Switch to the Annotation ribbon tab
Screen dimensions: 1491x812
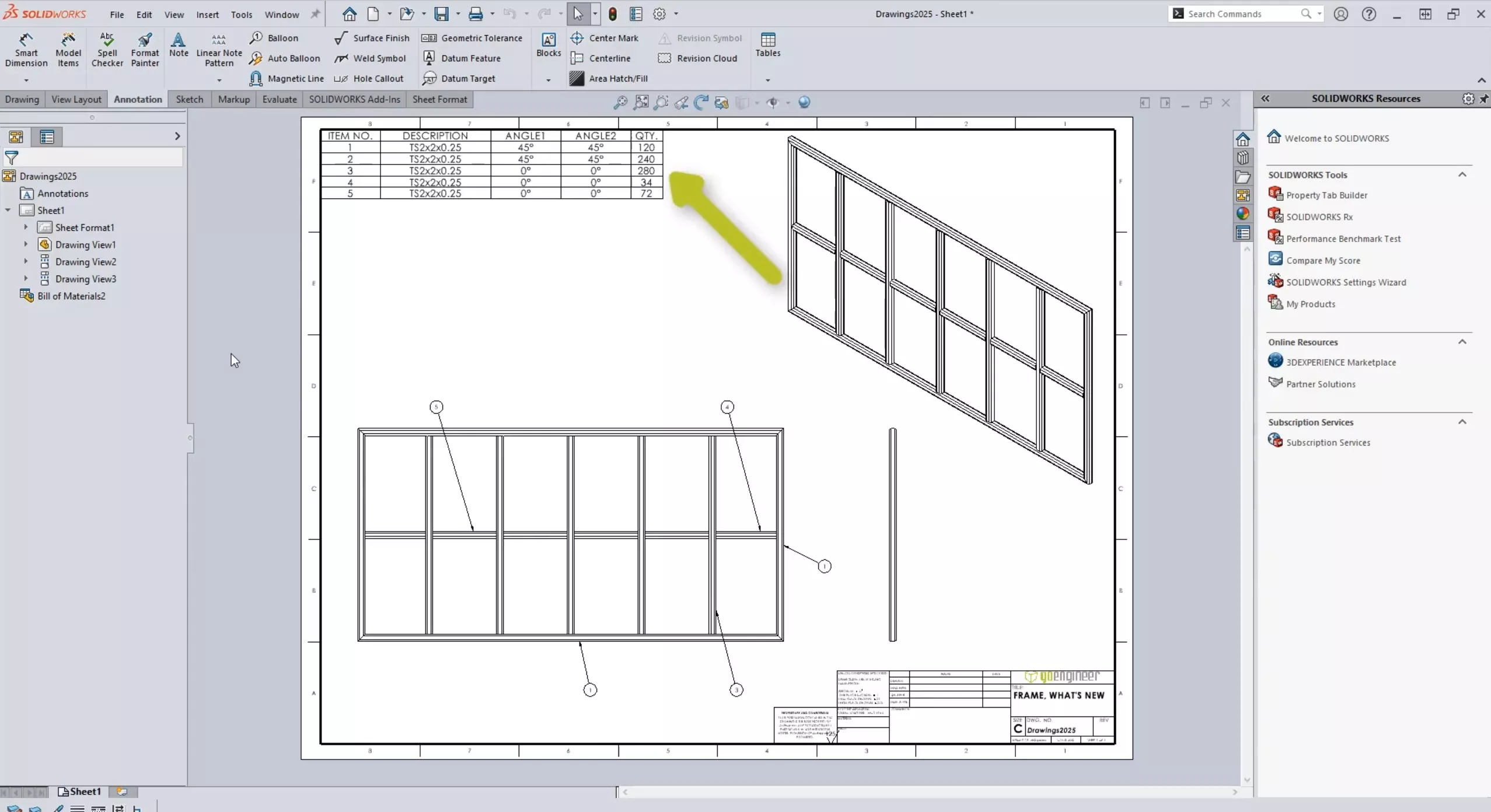pos(137,99)
